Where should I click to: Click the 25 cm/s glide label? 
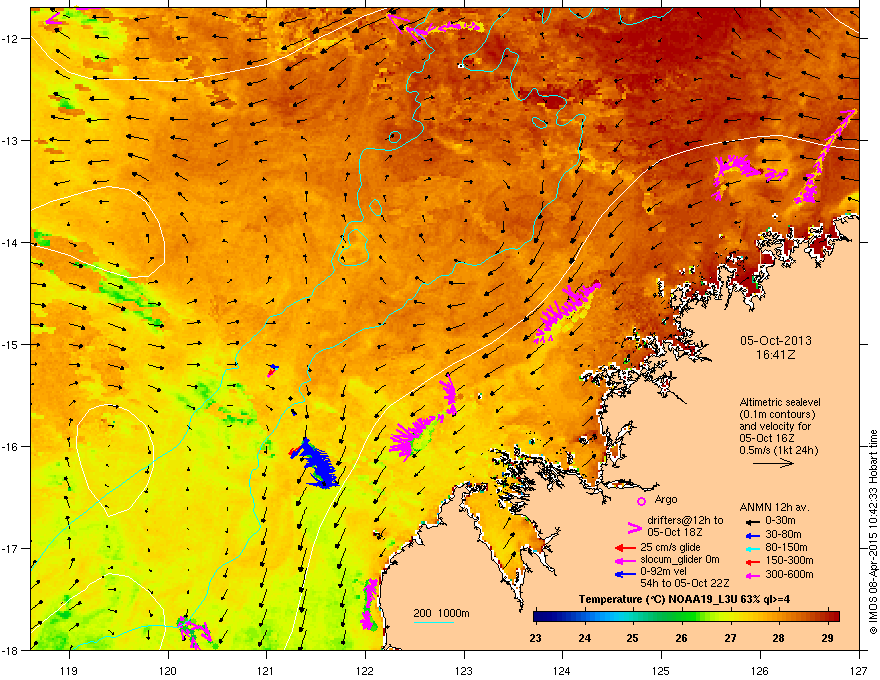pos(671,547)
